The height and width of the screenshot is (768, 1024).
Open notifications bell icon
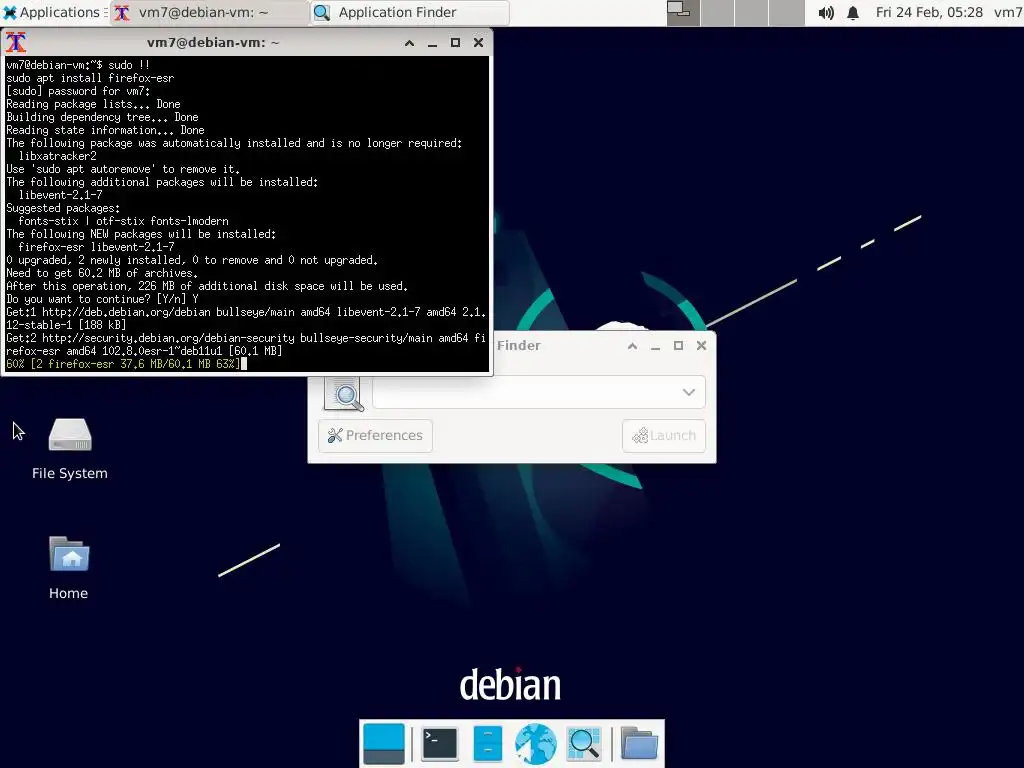coord(853,12)
